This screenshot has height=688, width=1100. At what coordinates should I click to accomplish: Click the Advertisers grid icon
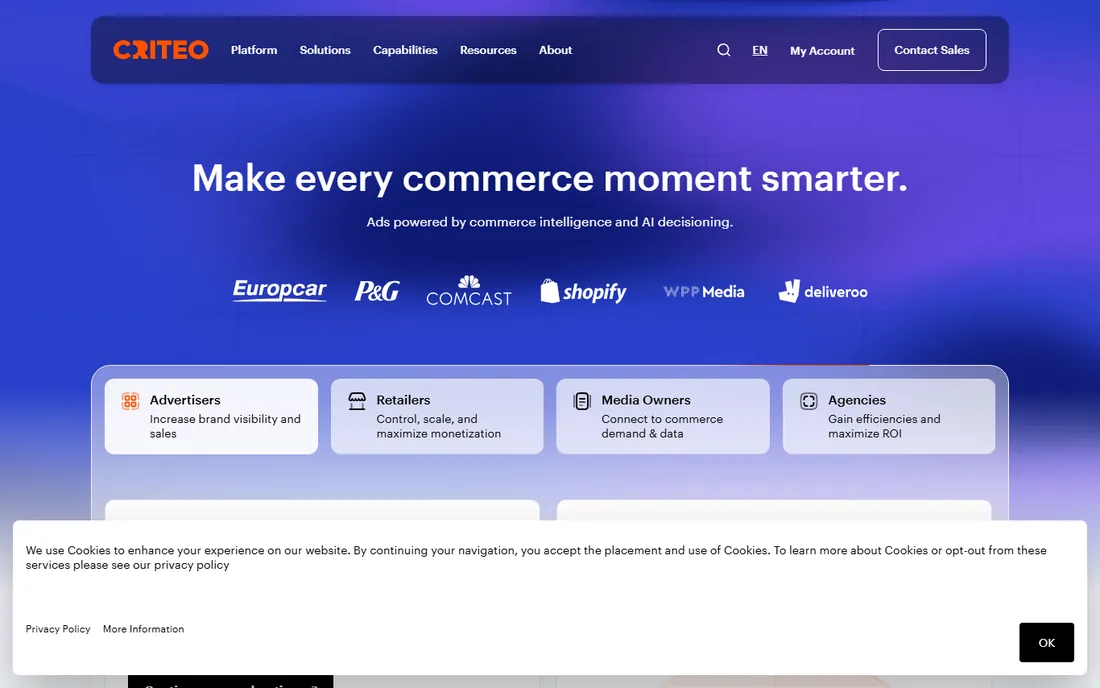pyautogui.click(x=130, y=400)
